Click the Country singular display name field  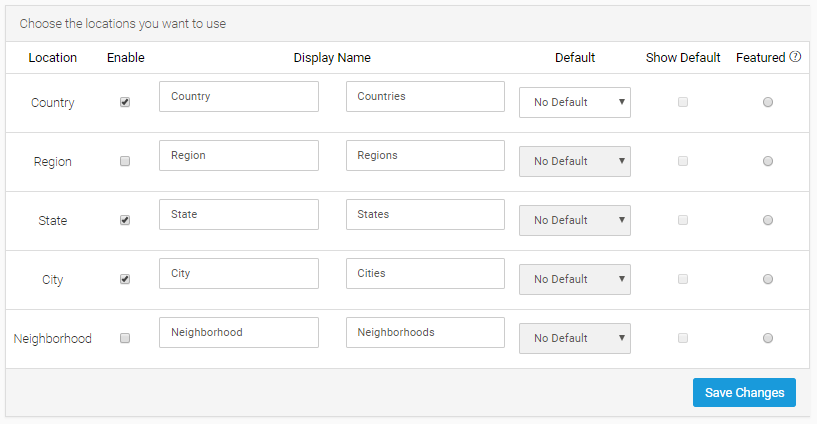click(x=238, y=97)
